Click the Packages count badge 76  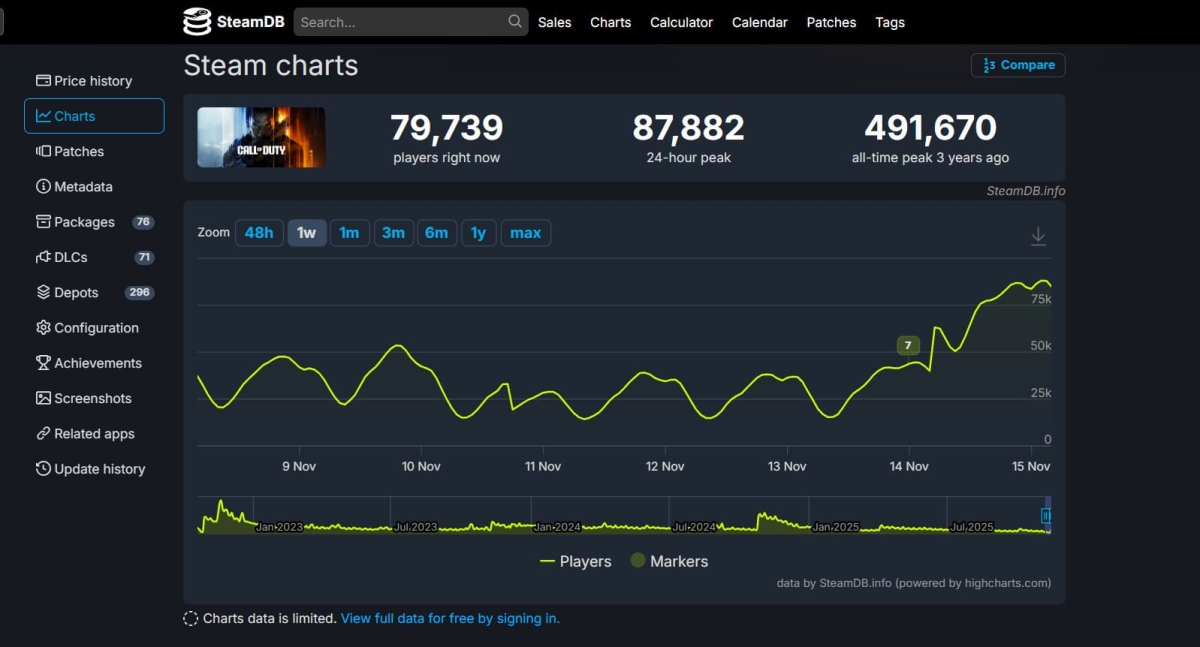143,222
